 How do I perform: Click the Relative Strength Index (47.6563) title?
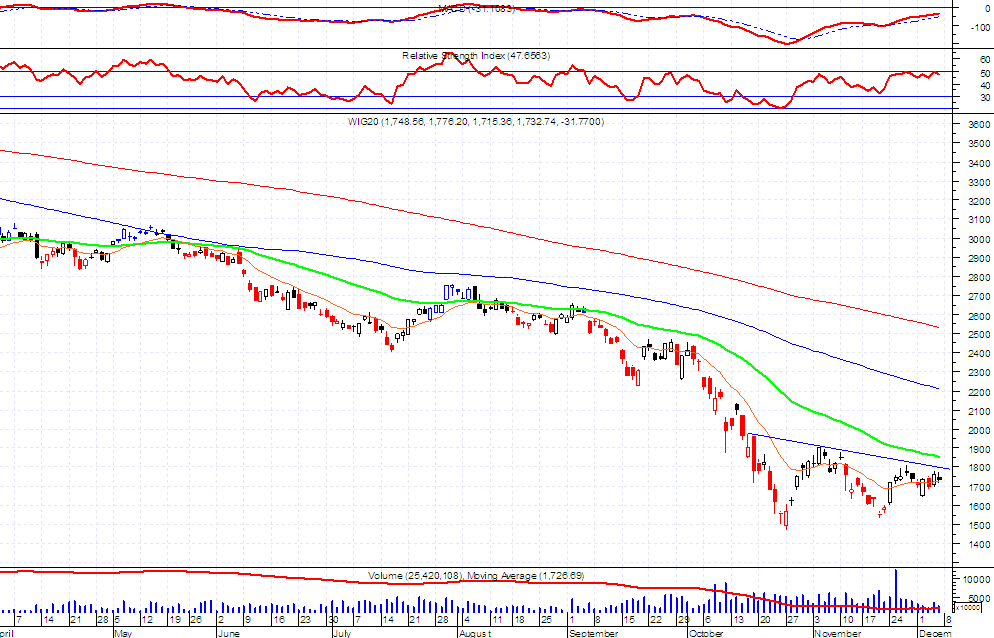pyautogui.click(x=475, y=56)
